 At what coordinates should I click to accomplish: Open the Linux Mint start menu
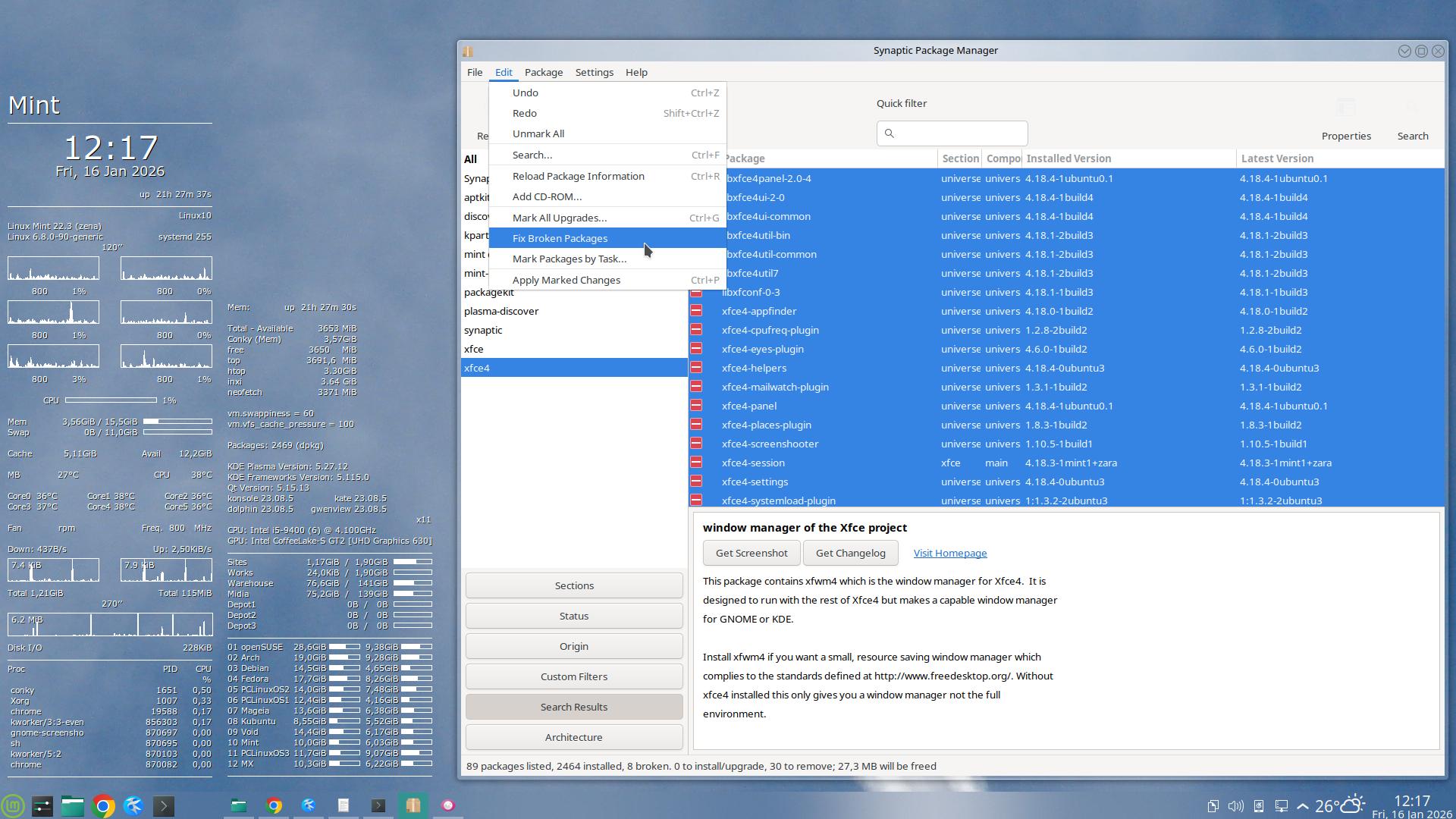(x=13, y=805)
